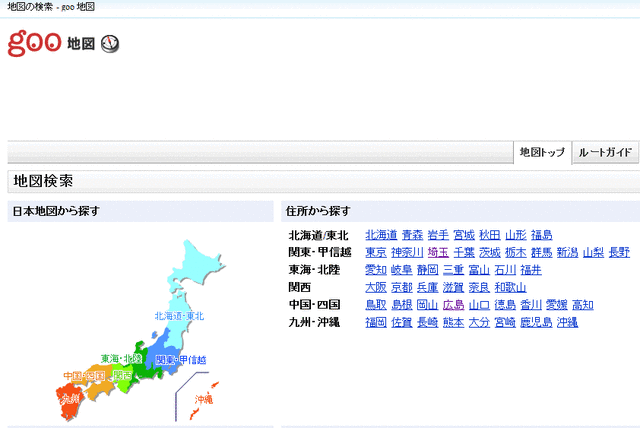The image size is (640, 428).
Task: Select the 愛媛 link
Action: (x=557, y=305)
